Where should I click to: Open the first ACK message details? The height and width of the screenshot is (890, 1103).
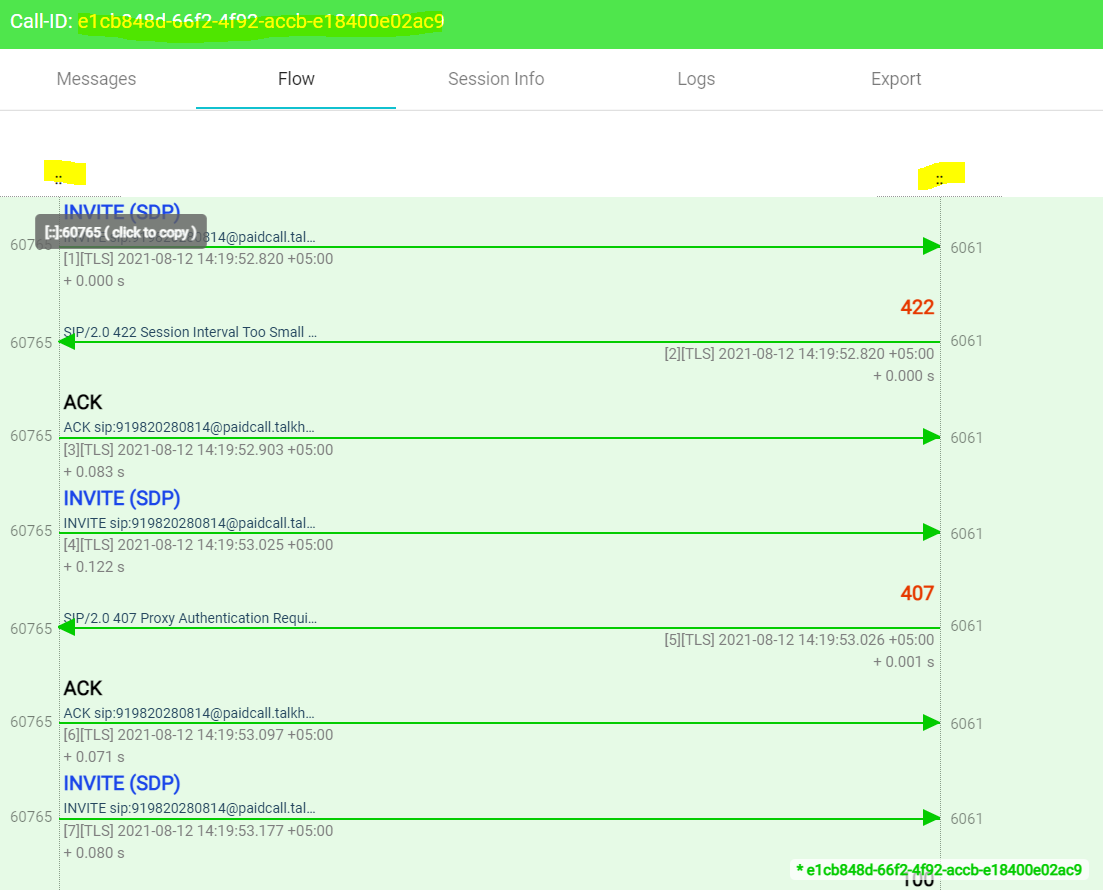pyautogui.click(x=82, y=402)
